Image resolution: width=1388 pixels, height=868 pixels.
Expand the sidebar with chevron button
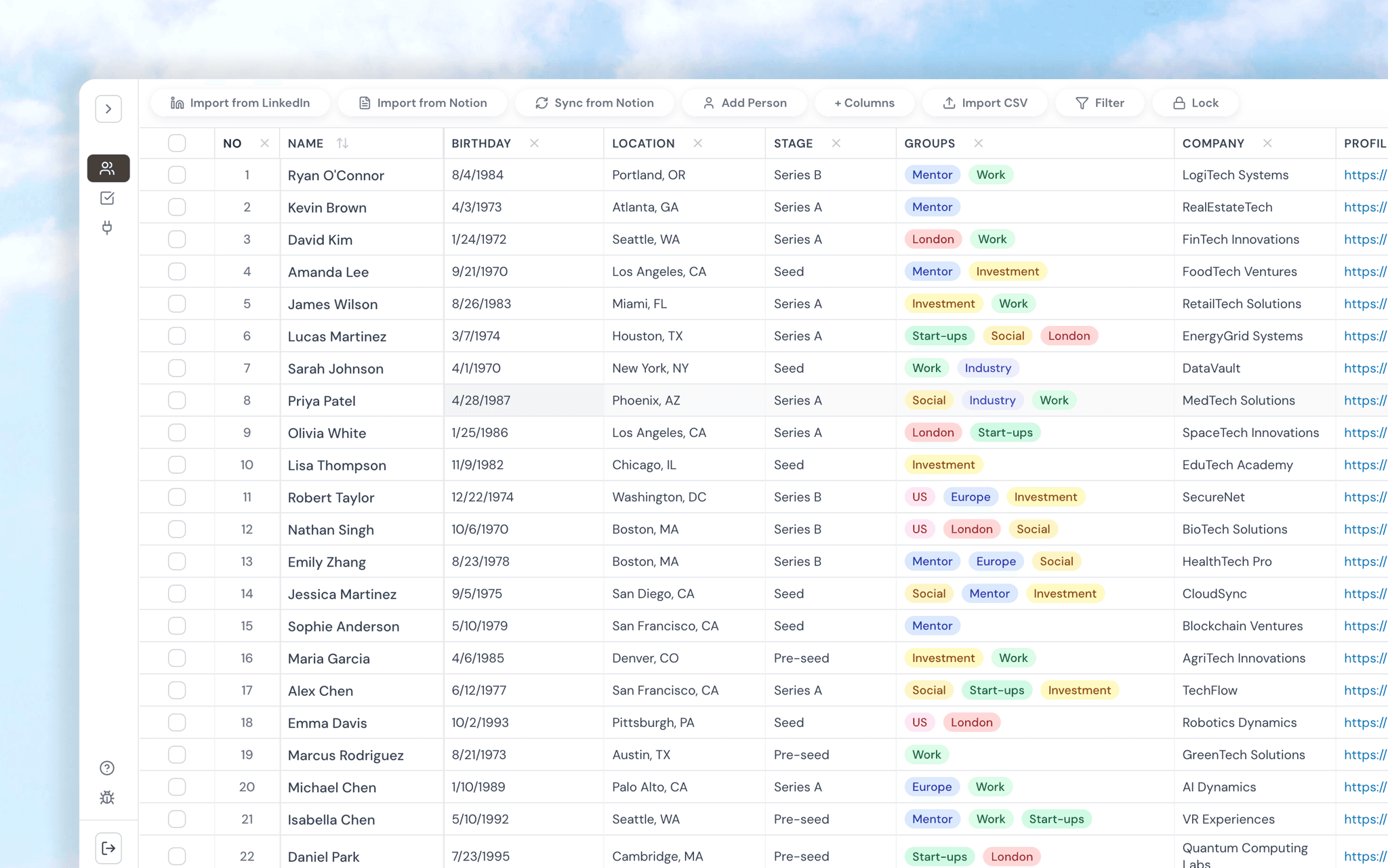(x=108, y=108)
